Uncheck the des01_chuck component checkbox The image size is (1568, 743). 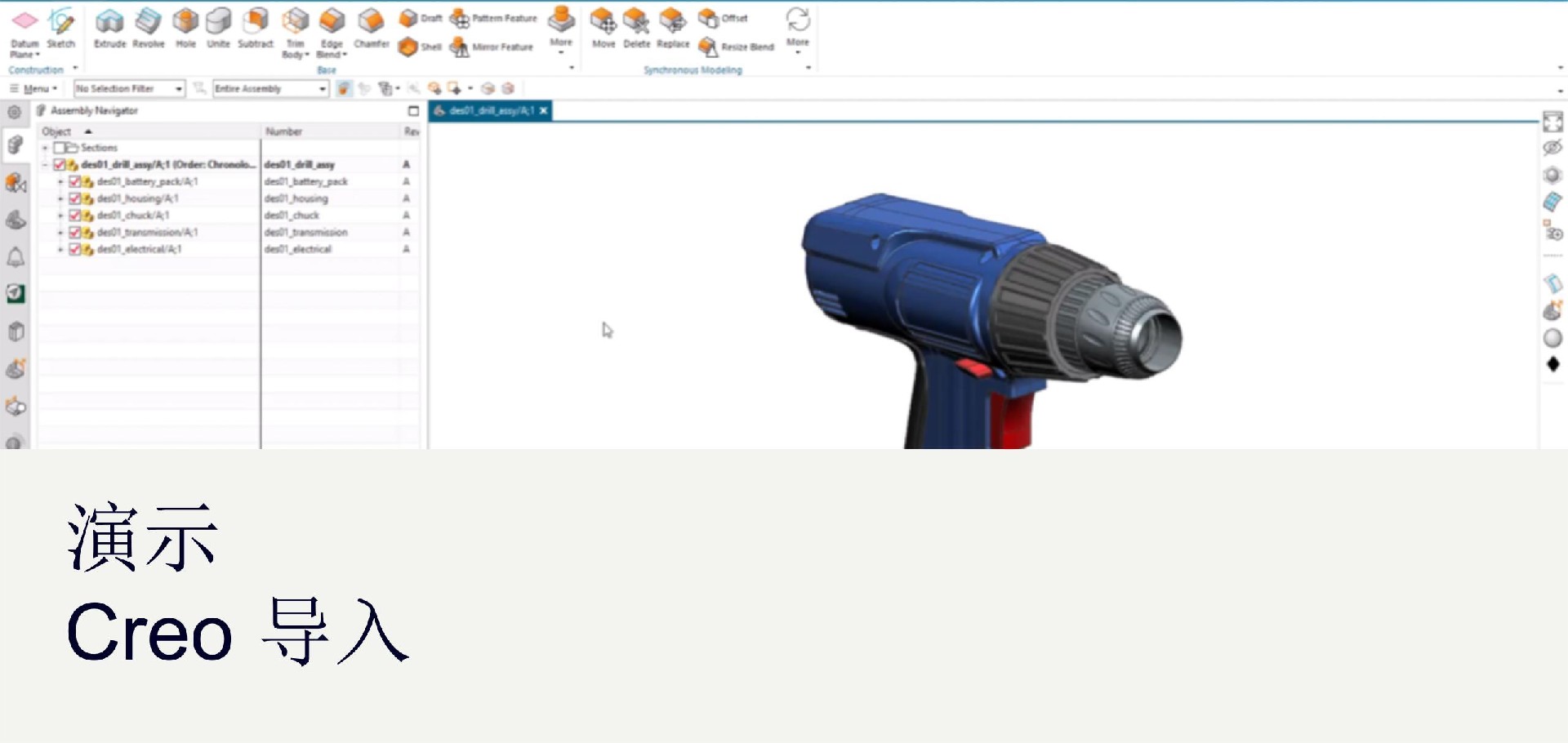pyautogui.click(x=75, y=216)
